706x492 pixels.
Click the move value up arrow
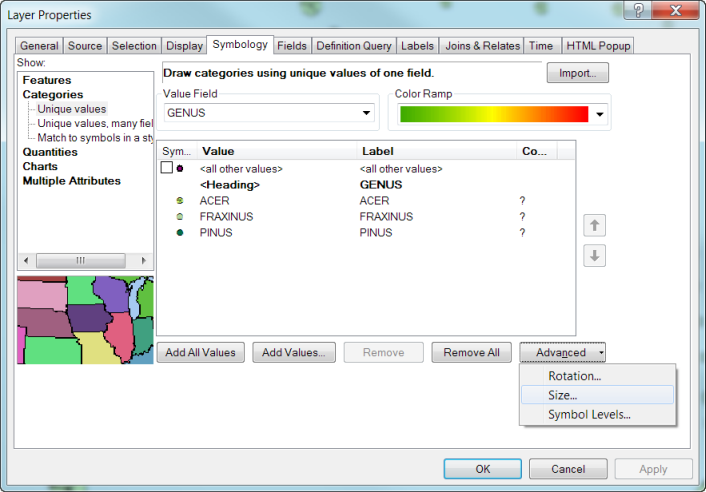594,226
